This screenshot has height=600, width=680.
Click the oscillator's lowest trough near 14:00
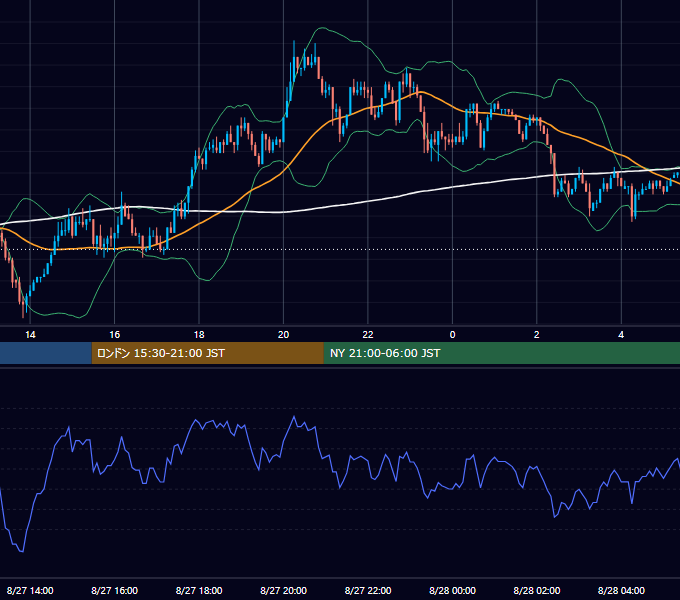22,551
